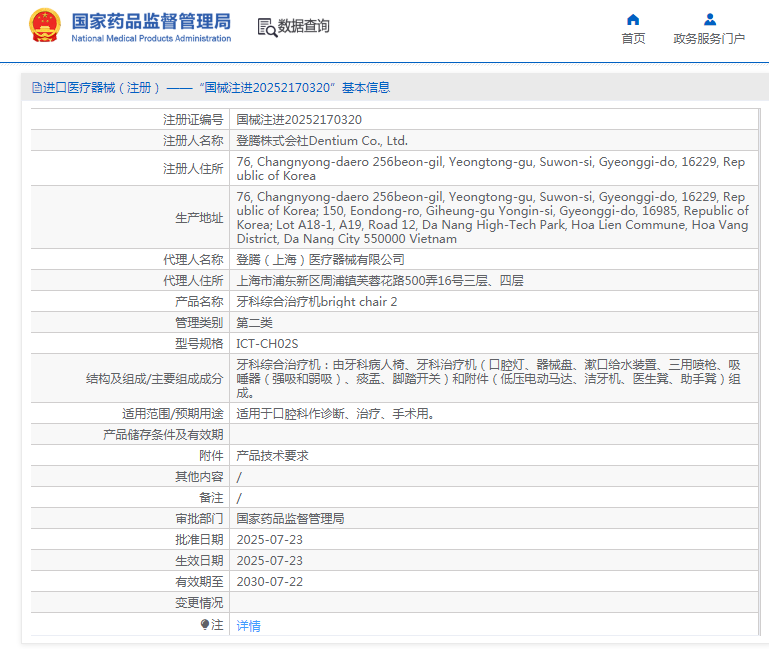Click 产品技术要求 in the 附件 row
The height and width of the screenshot is (649, 769).
tap(272, 455)
